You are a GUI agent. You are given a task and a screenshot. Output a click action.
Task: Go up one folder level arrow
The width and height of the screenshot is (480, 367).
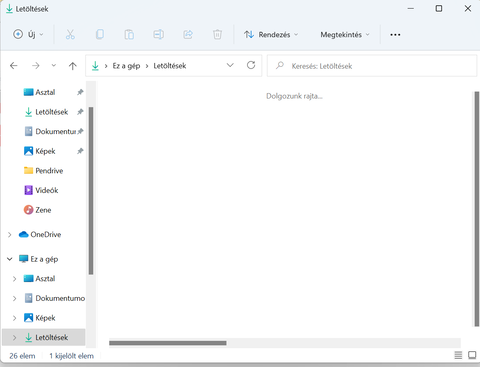pyautogui.click(x=73, y=66)
